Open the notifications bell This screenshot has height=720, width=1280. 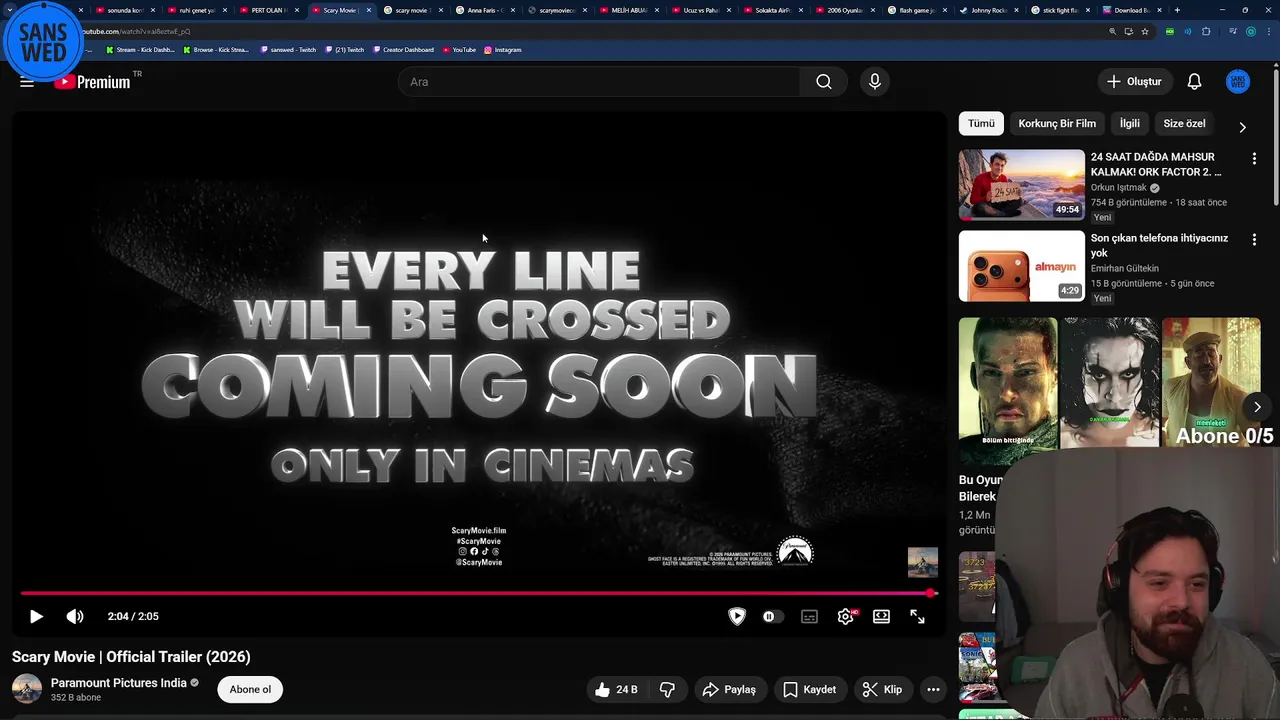pyautogui.click(x=1194, y=82)
